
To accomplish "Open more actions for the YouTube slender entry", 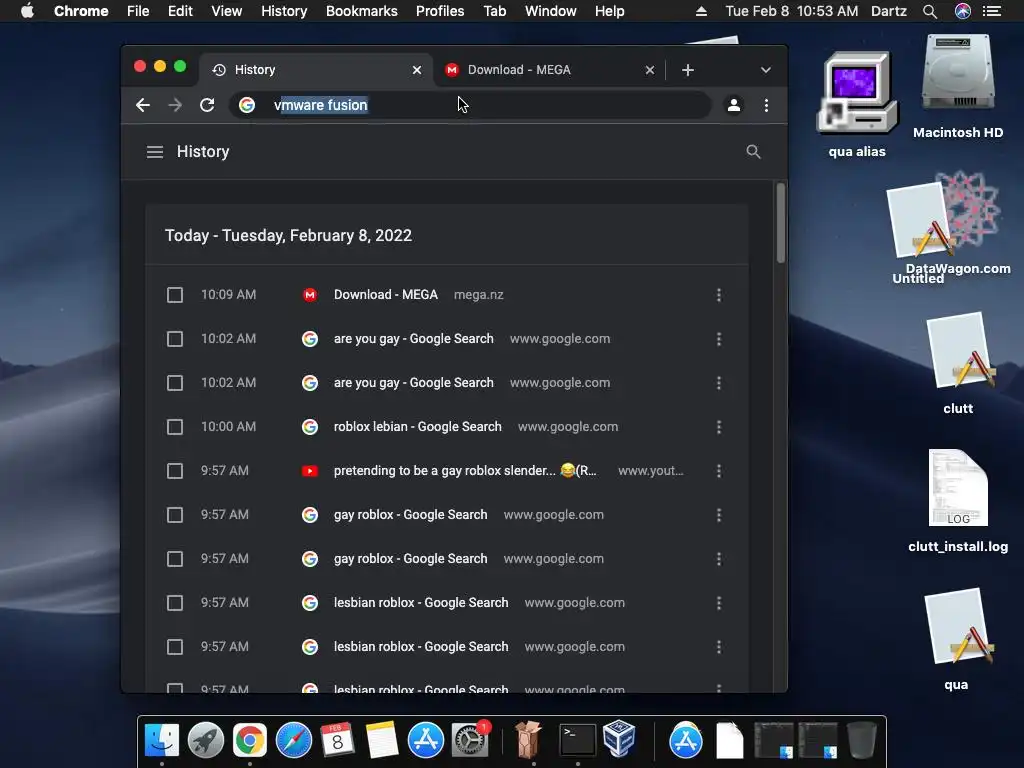I will [718, 471].
